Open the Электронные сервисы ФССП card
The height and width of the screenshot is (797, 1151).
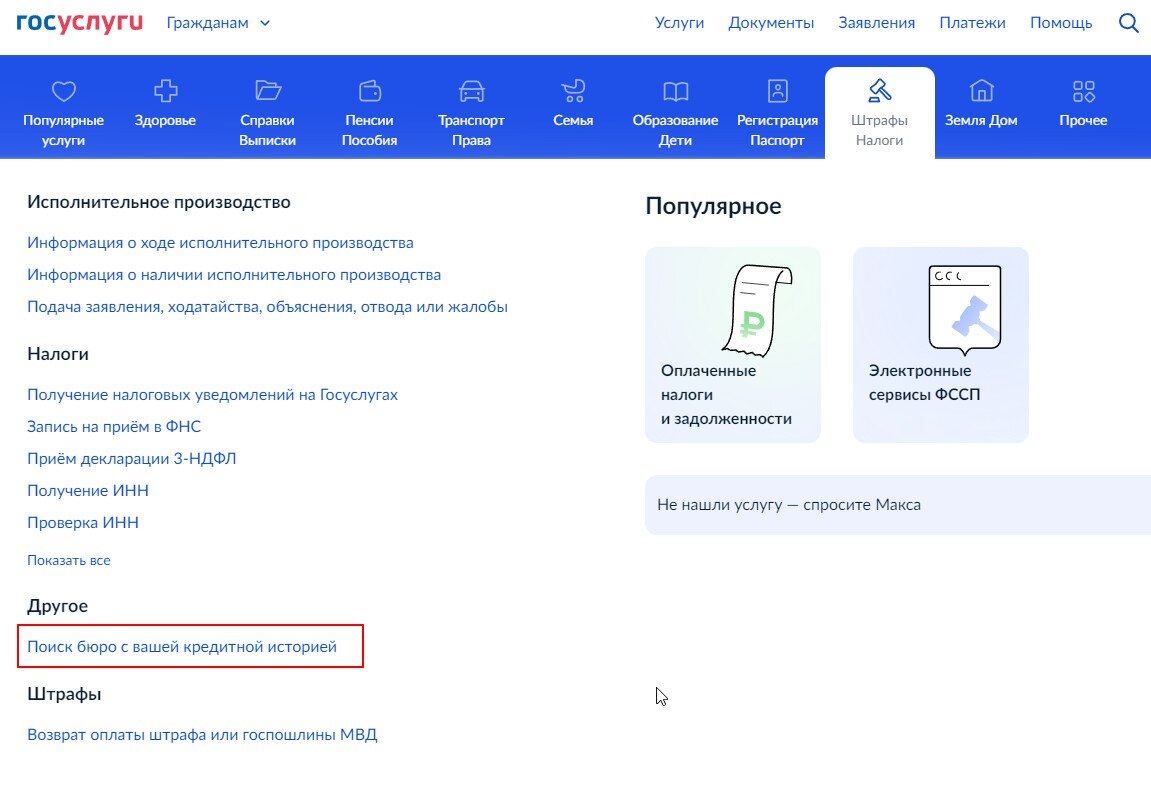940,345
